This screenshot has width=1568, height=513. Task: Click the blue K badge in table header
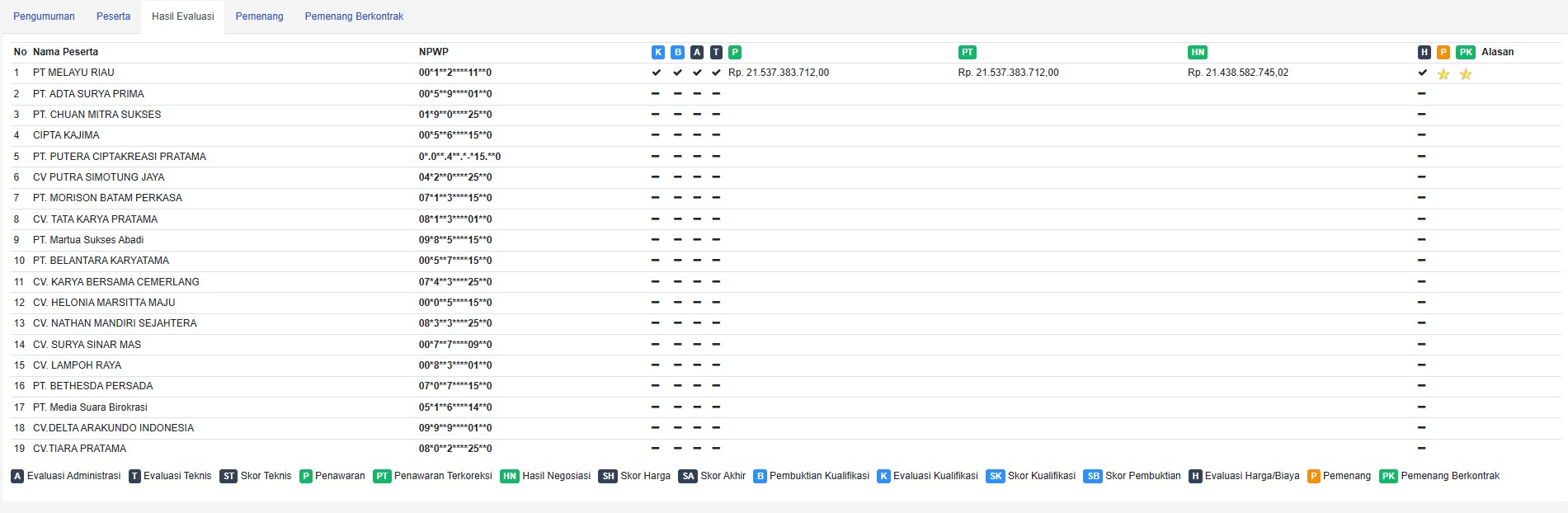pyautogui.click(x=658, y=52)
